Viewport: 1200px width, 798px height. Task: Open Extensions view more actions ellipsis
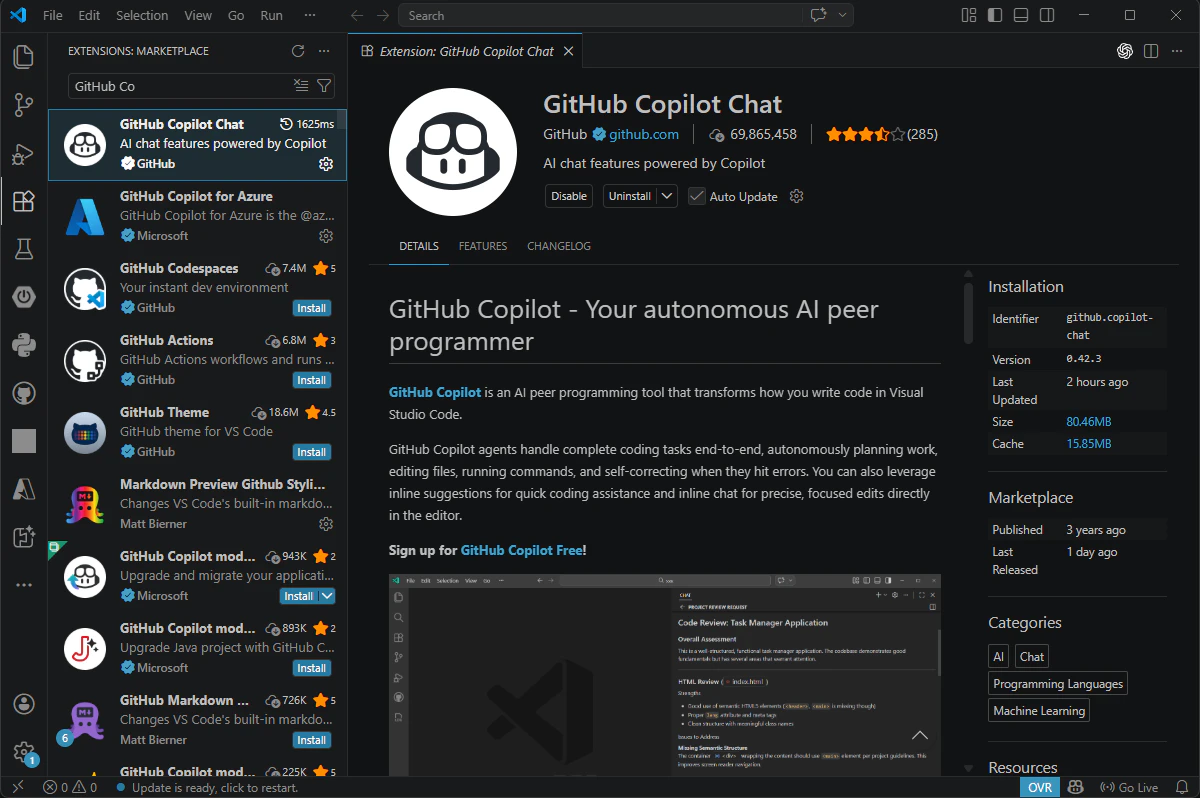pyautogui.click(x=323, y=51)
